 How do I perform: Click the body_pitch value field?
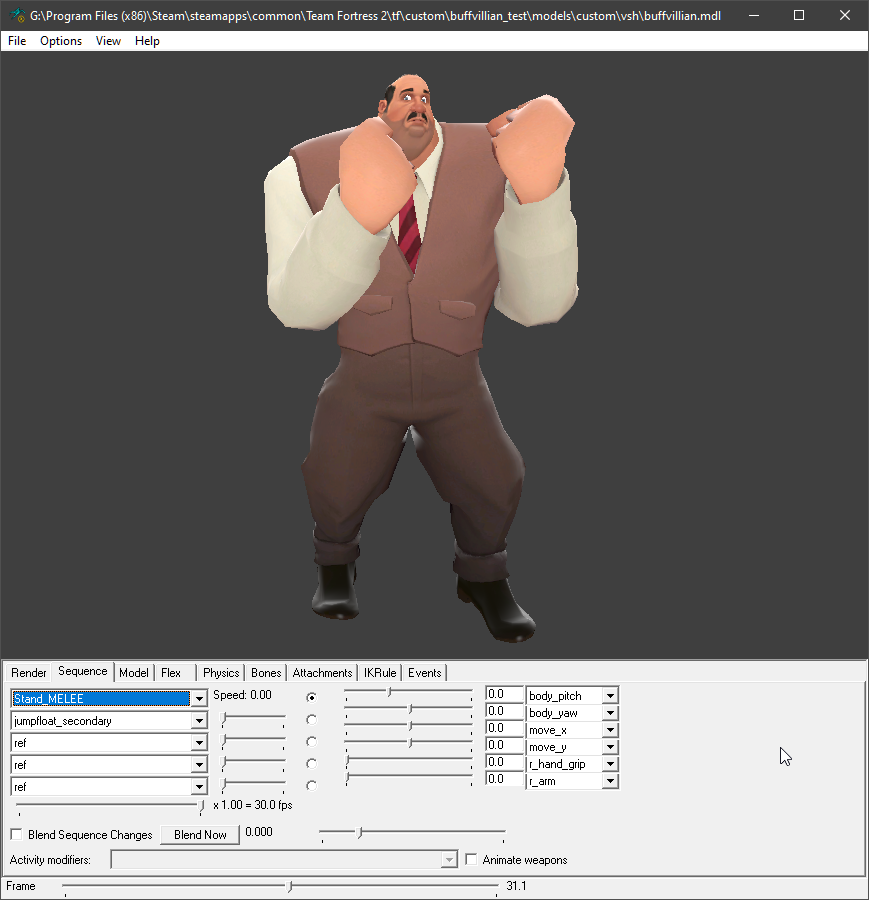(504, 694)
